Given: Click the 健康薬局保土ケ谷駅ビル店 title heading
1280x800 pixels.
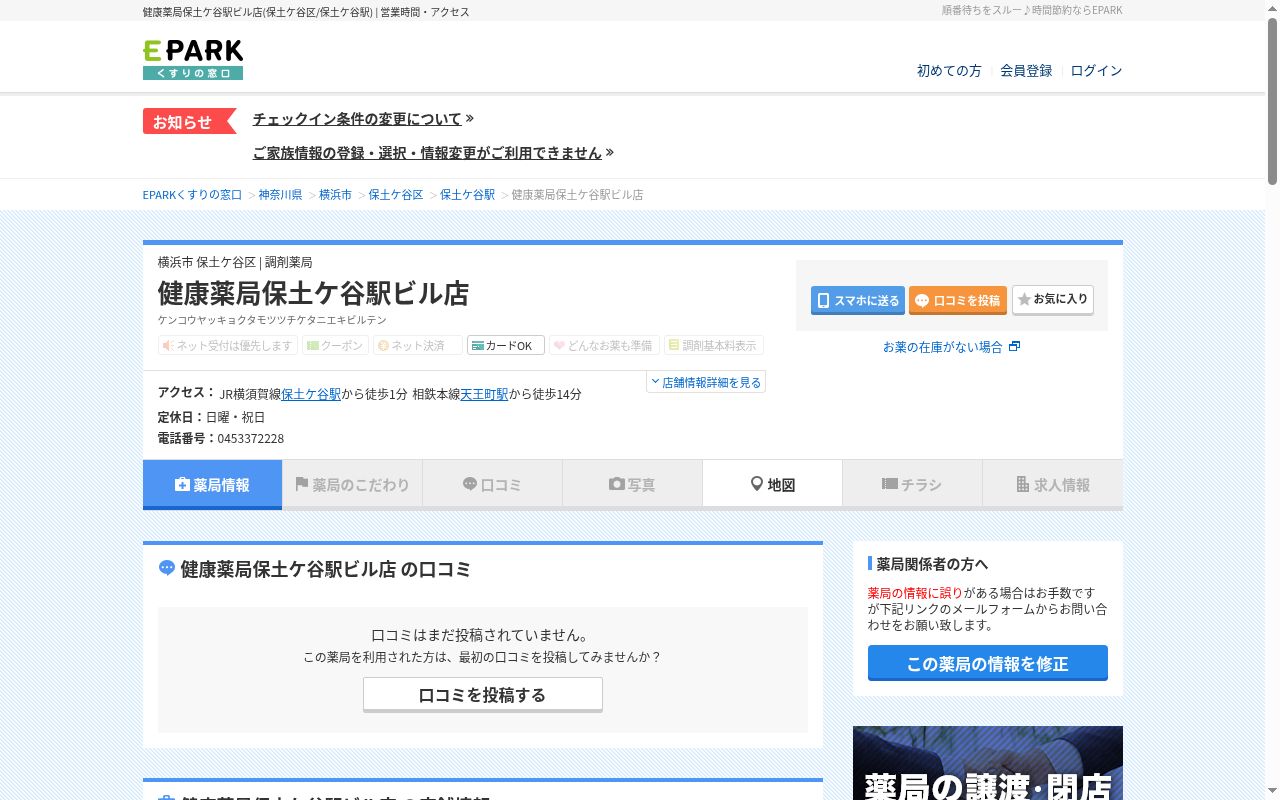Looking at the screenshot, I should [x=313, y=293].
